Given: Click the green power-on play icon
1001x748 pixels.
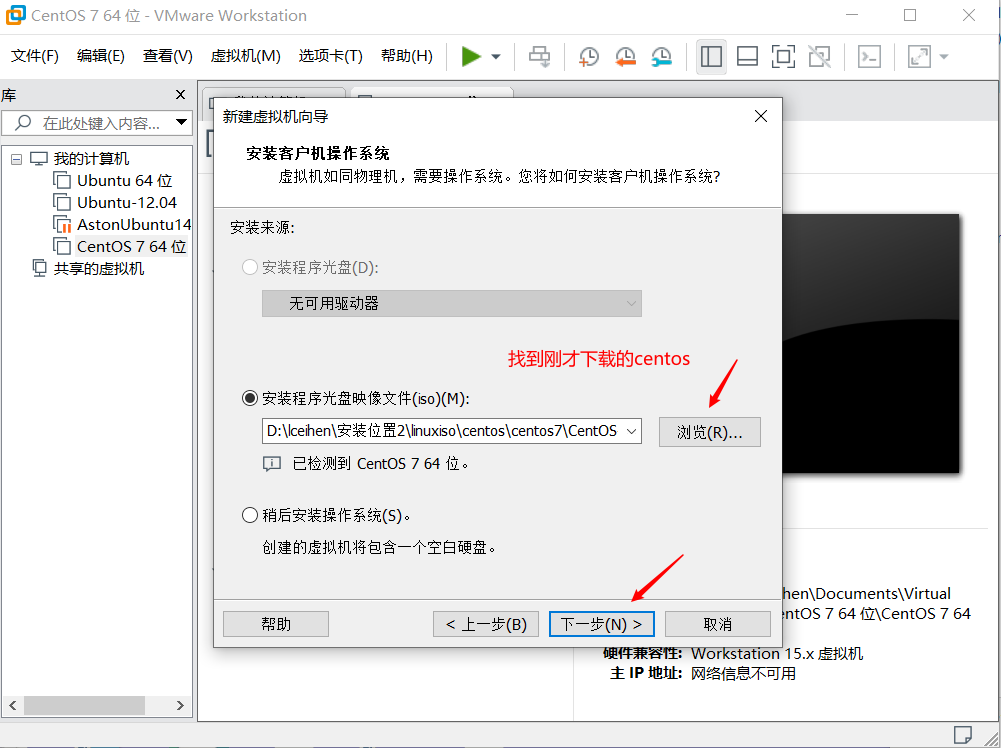Looking at the screenshot, I should 471,56.
